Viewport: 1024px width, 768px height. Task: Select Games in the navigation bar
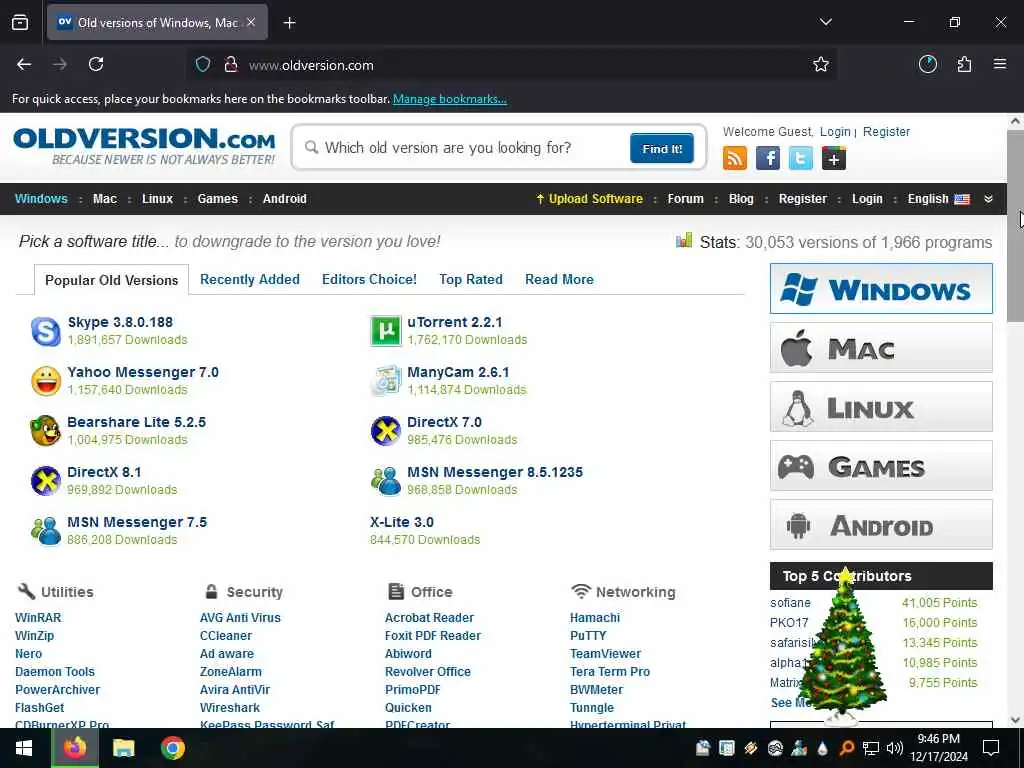click(217, 199)
